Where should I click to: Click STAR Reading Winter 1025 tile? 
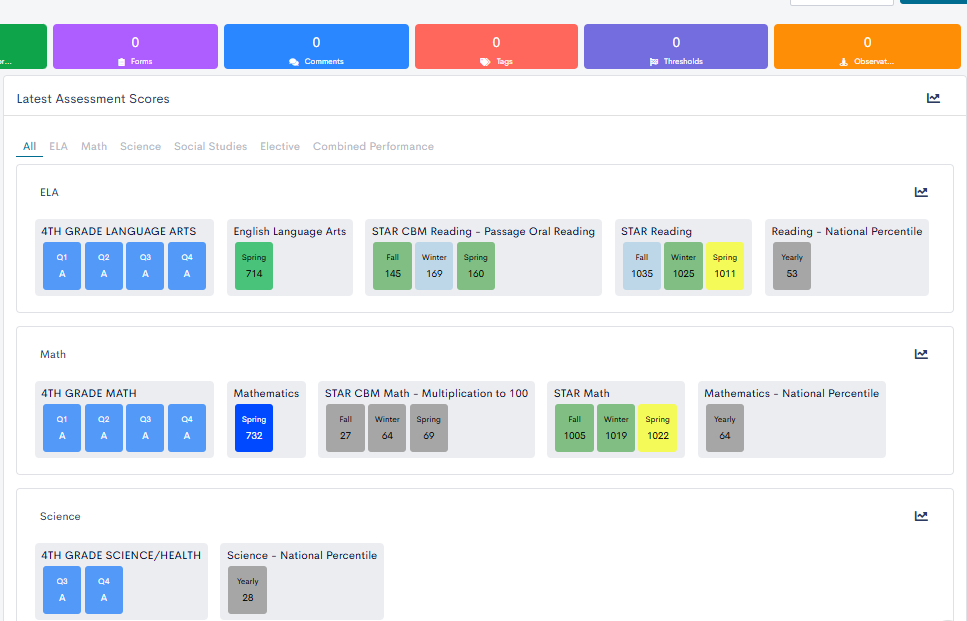[x=683, y=266]
